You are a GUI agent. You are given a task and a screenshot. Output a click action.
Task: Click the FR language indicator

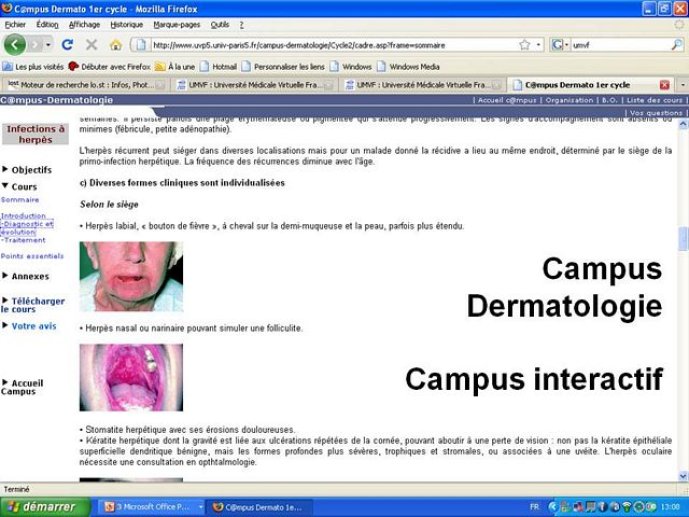[534, 507]
